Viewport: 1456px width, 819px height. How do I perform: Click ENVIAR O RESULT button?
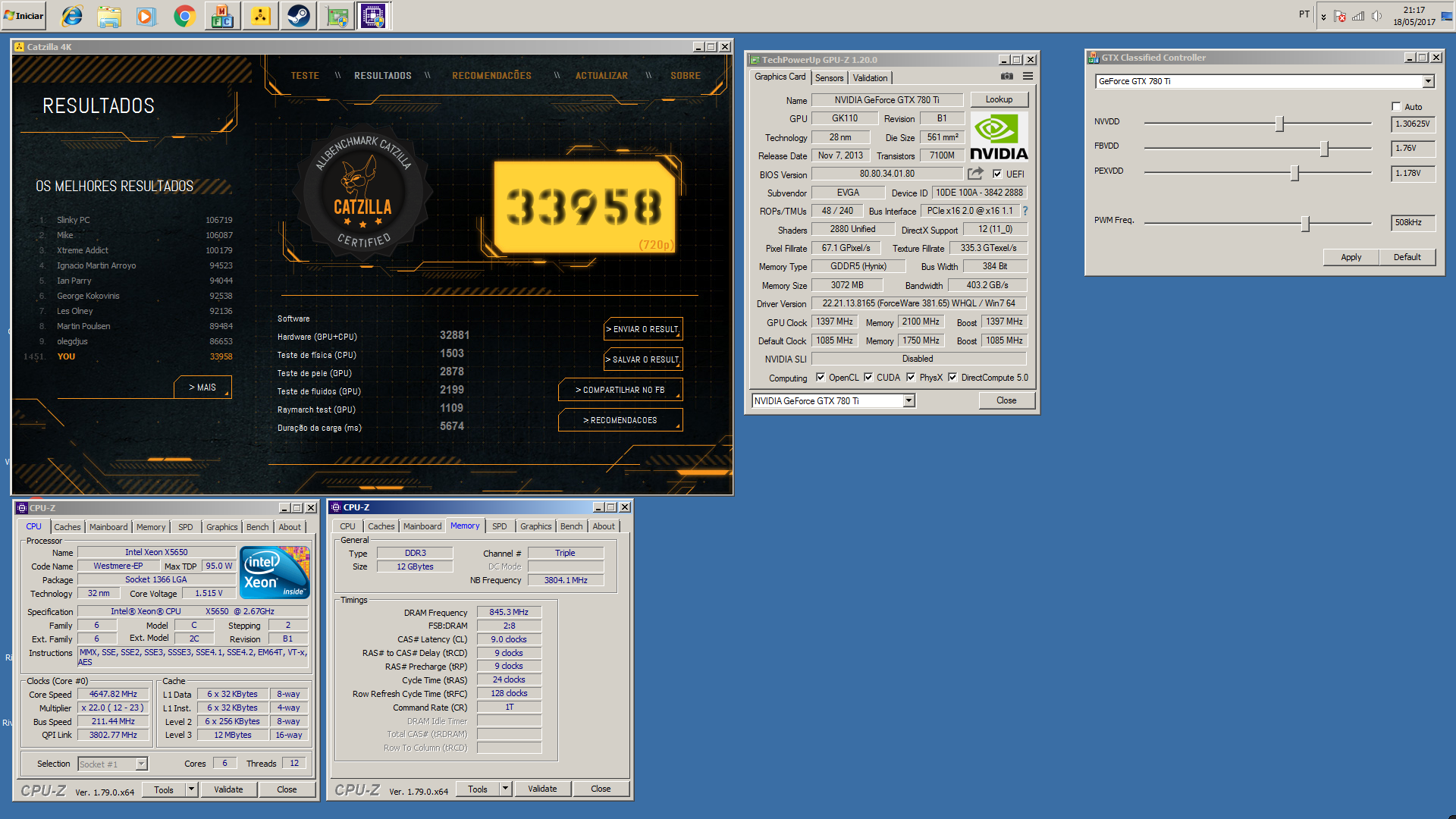point(643,329)
